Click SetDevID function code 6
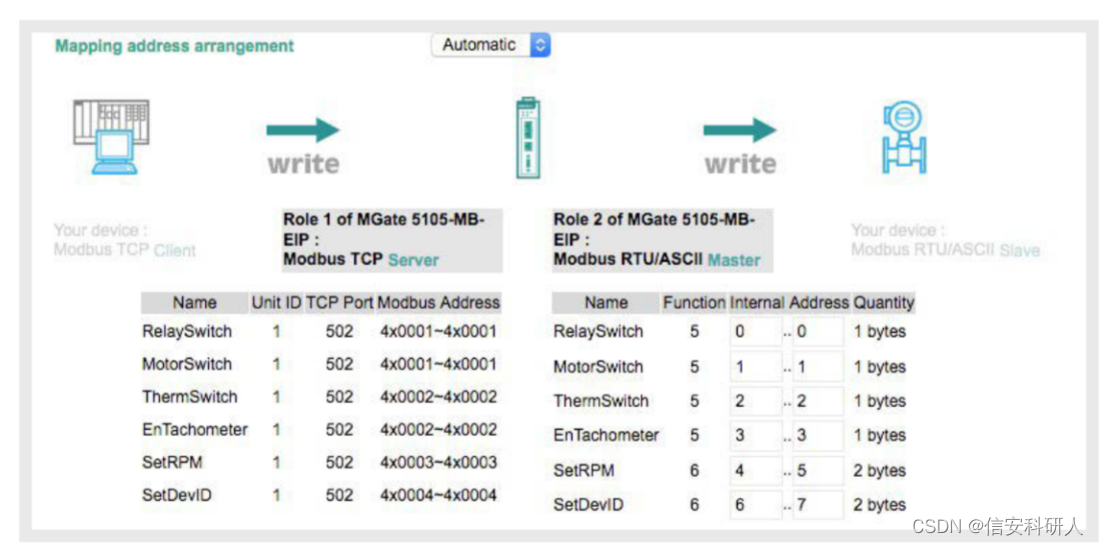This screenshot has width=1099, height=546. click(695, 505)
